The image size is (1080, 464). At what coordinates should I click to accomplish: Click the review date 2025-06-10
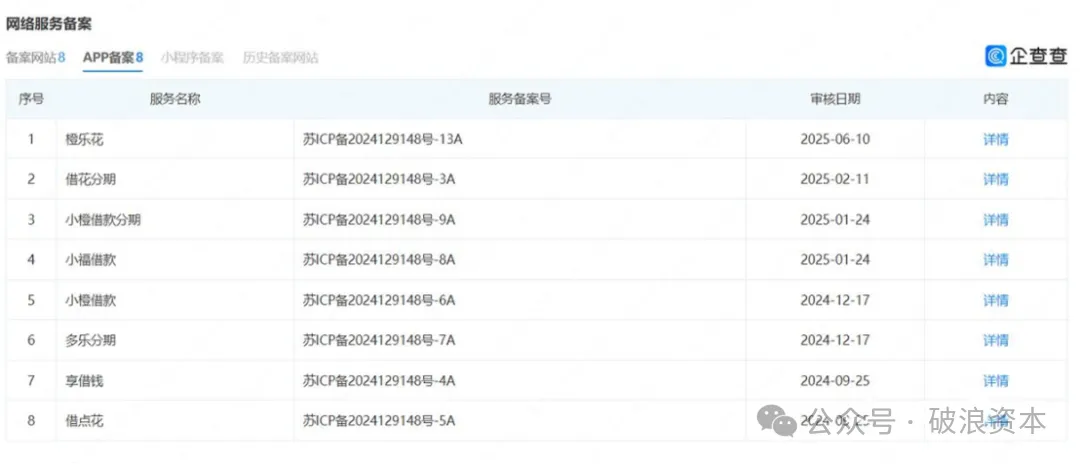pyautogui.click(x=835, y=139)
